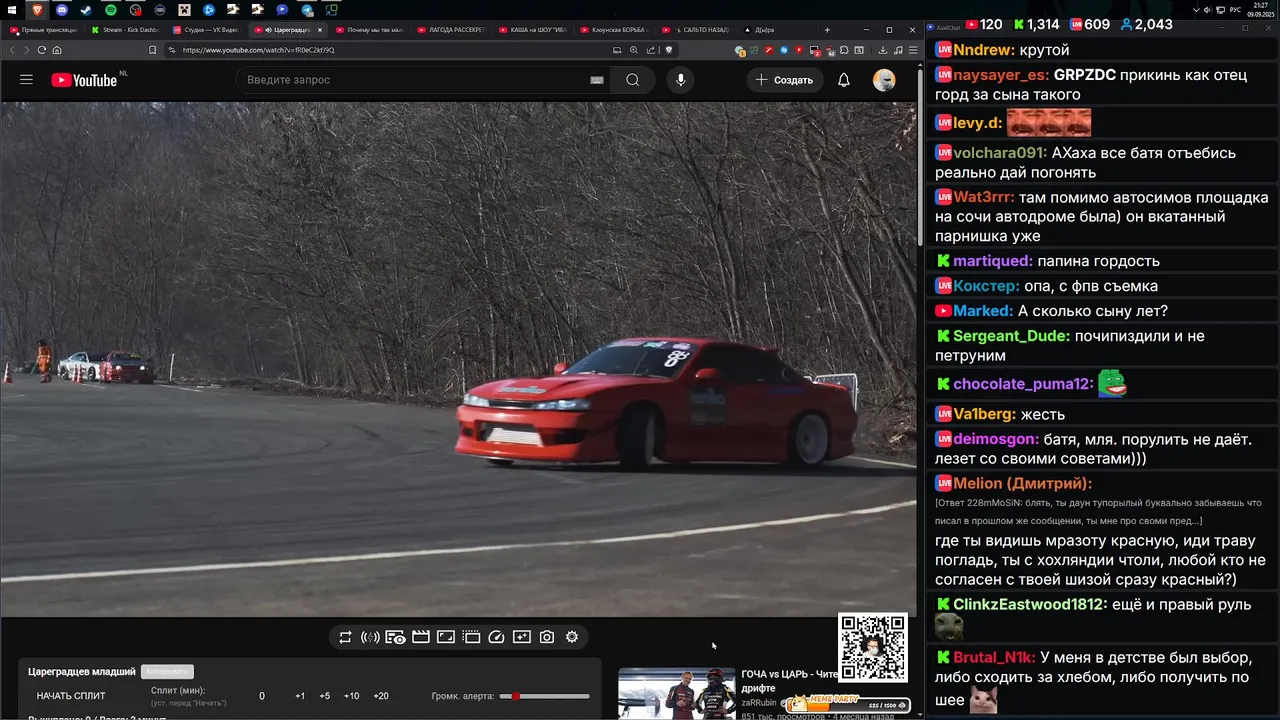Close the Цареградцев tab

pyautogui.click(x=320, y=30)
